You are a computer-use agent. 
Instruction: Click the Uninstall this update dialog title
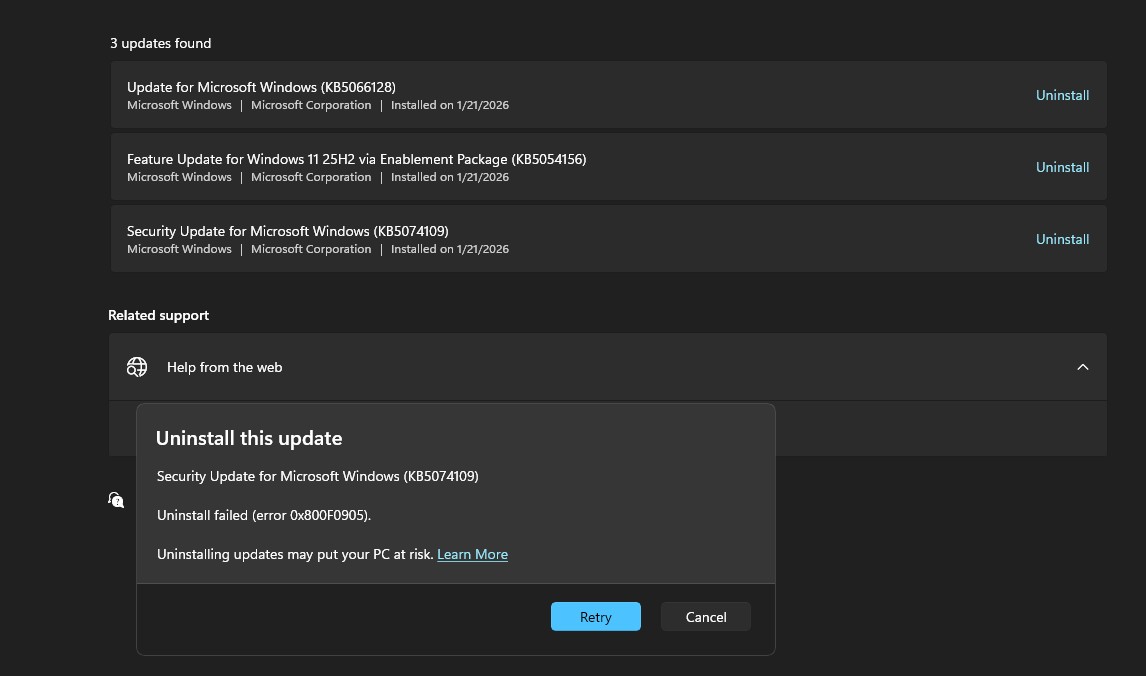click(x=249, y=438)
